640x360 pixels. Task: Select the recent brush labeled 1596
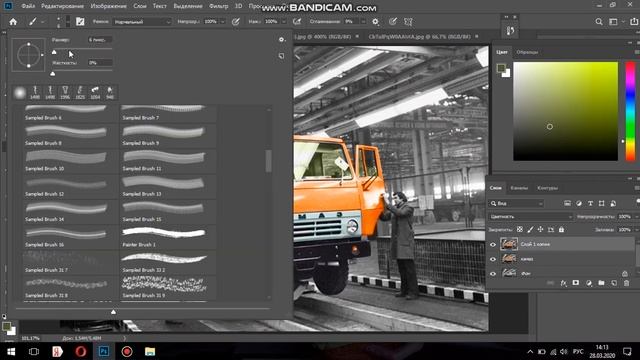click(65, 93)
